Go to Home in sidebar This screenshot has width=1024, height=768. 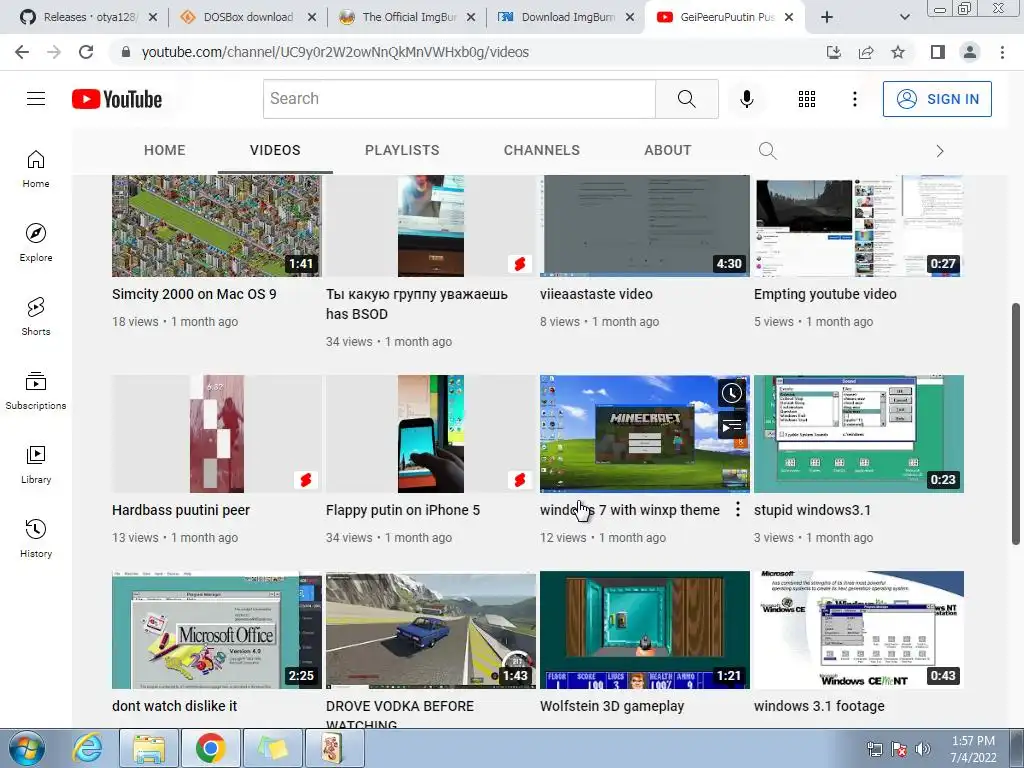pyautogui.click(x=36, y=168)
